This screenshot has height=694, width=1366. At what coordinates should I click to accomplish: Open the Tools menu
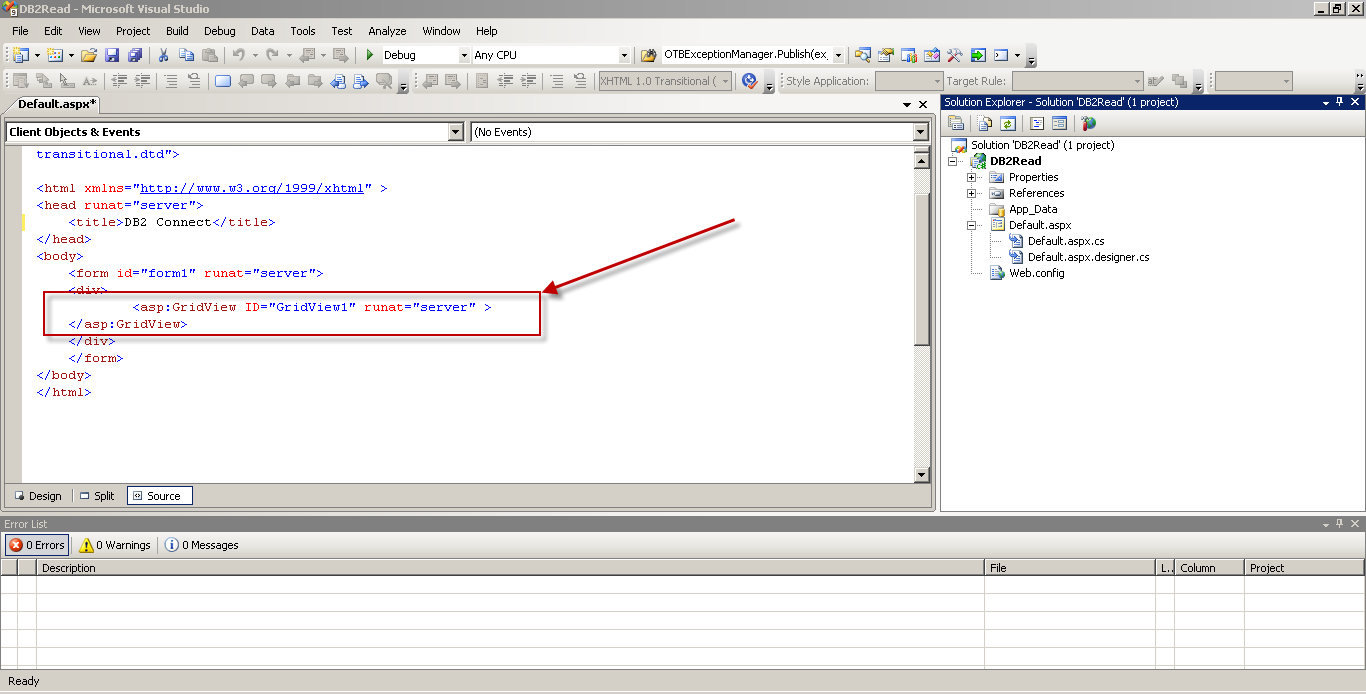pos(303,31)
